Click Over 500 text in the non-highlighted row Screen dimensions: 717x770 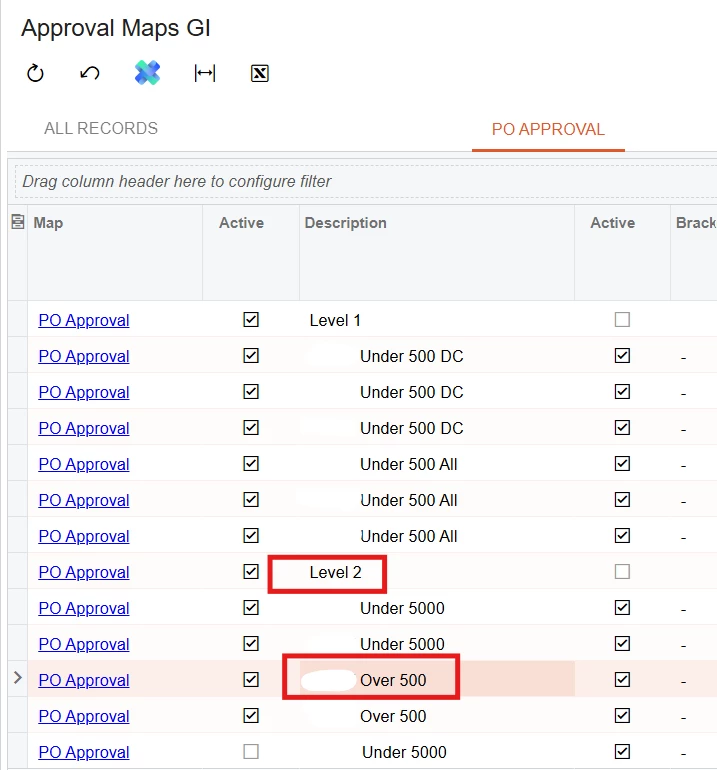(x=393, y=716)
